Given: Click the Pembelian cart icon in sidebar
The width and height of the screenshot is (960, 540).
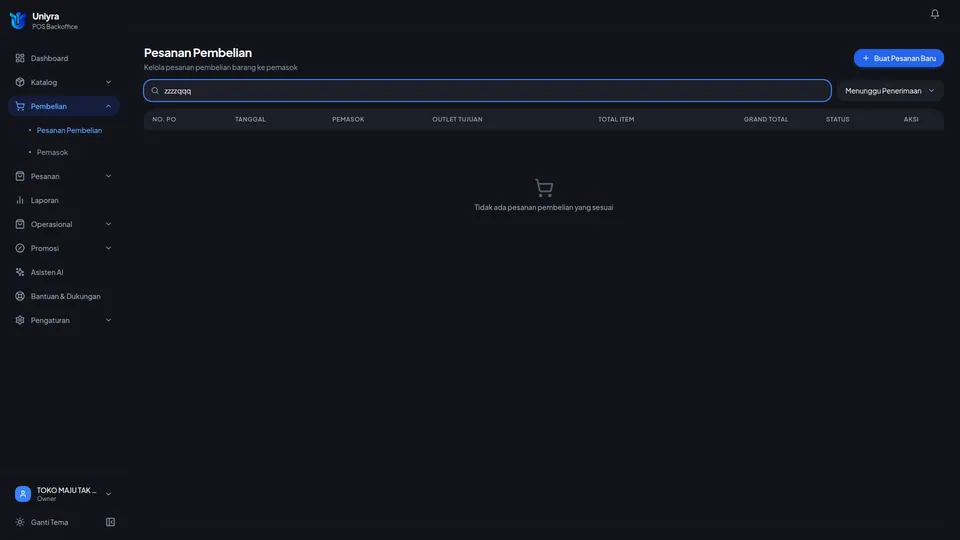Looking at the screenshot, I should point(20,106).
